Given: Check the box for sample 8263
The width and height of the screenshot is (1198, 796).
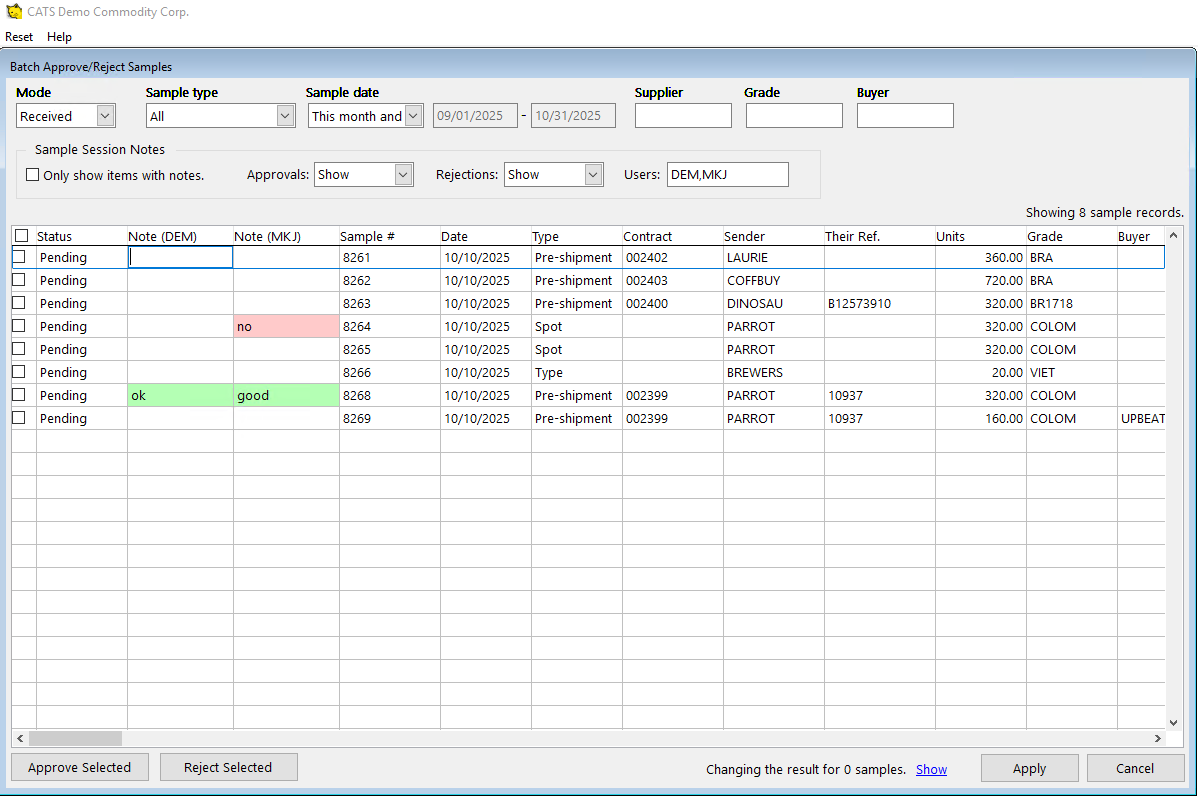Looking at the screenshot, I should click(x=19, y=303).
